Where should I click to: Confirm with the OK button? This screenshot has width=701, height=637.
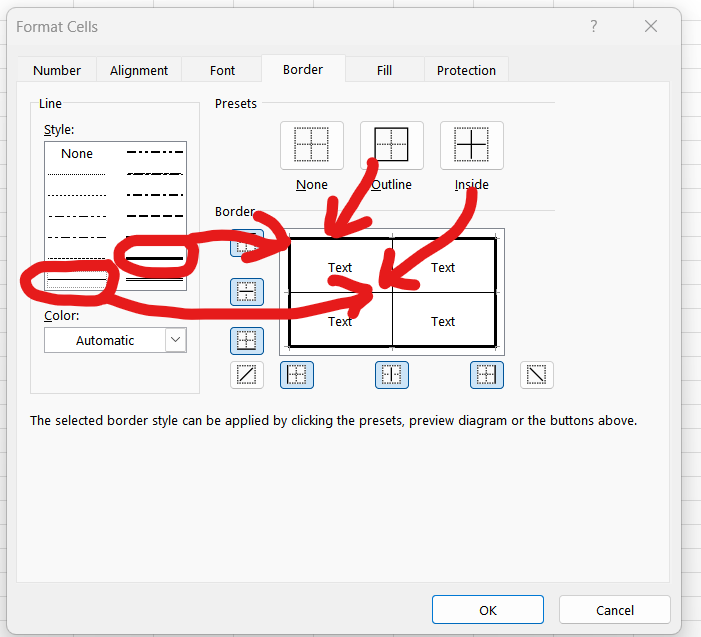488,610
